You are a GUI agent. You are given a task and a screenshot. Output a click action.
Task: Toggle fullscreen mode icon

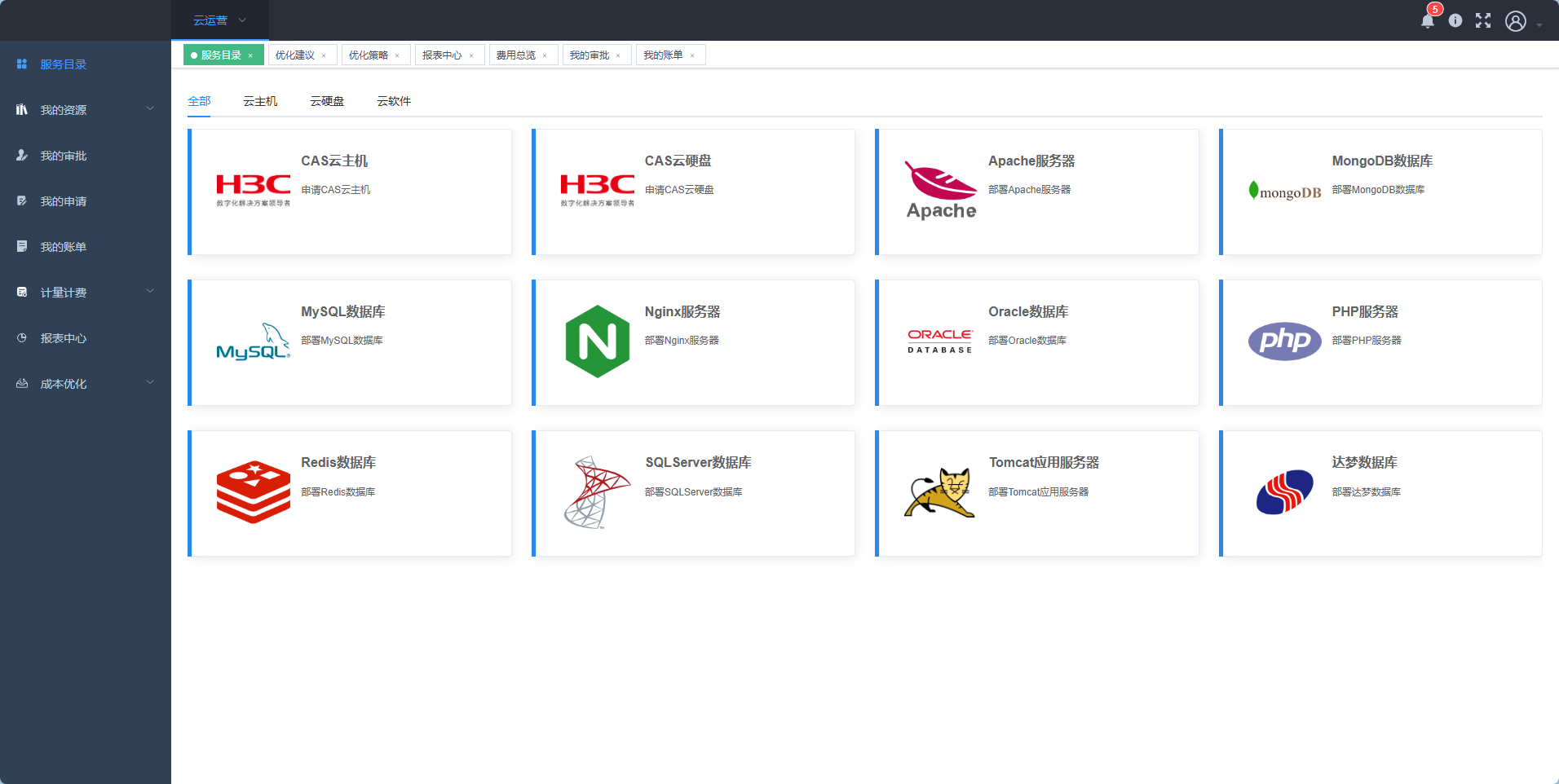pos(1483,20)
